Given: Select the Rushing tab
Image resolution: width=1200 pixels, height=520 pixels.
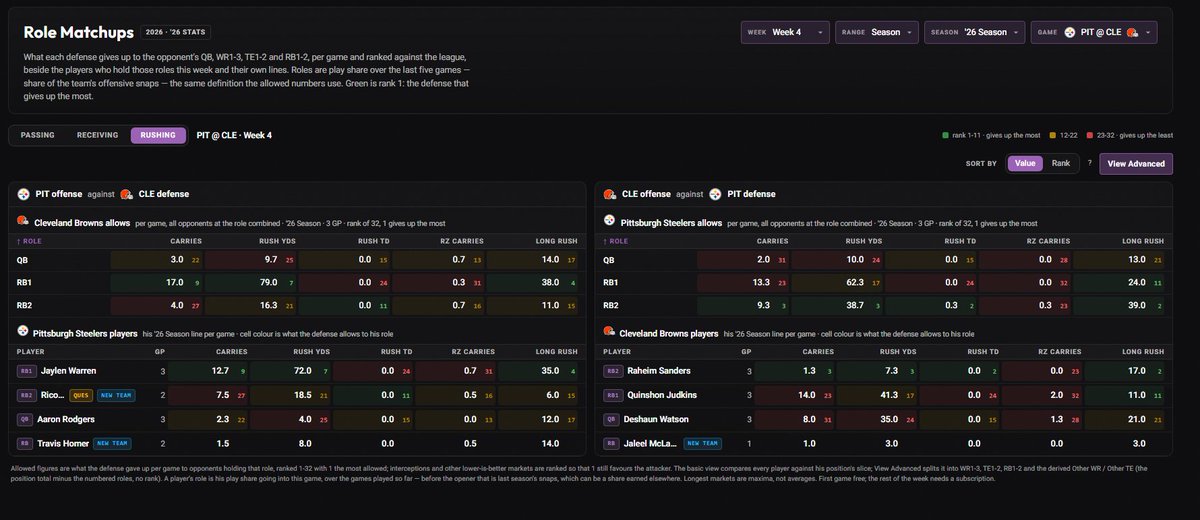Looking at the screenshot, I should [x=158, y=135].
